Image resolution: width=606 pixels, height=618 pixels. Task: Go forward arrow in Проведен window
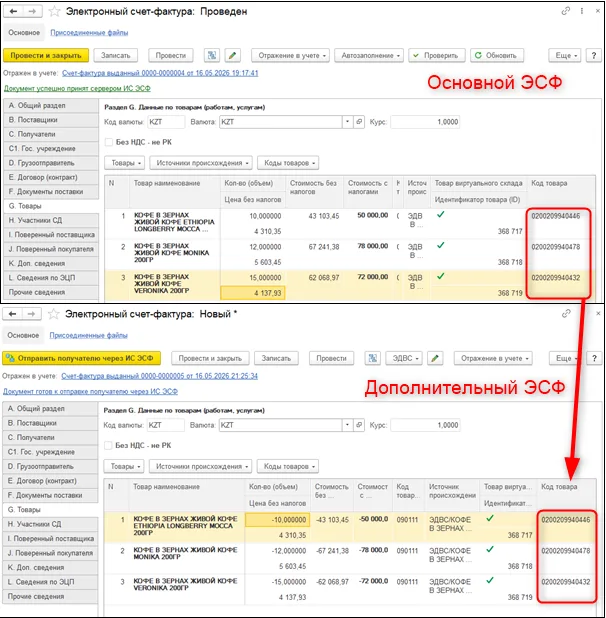click(x=32, y=11)
